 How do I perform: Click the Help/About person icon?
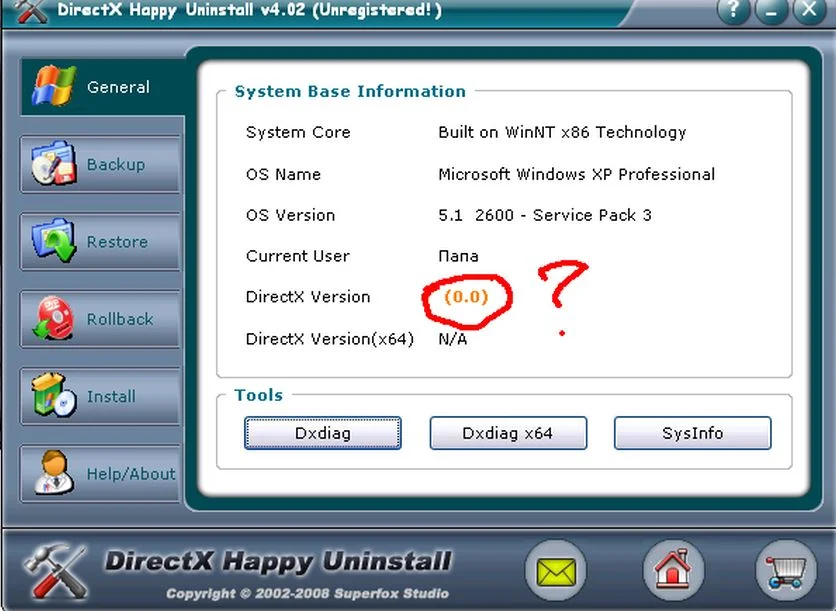tap(53, 472)
